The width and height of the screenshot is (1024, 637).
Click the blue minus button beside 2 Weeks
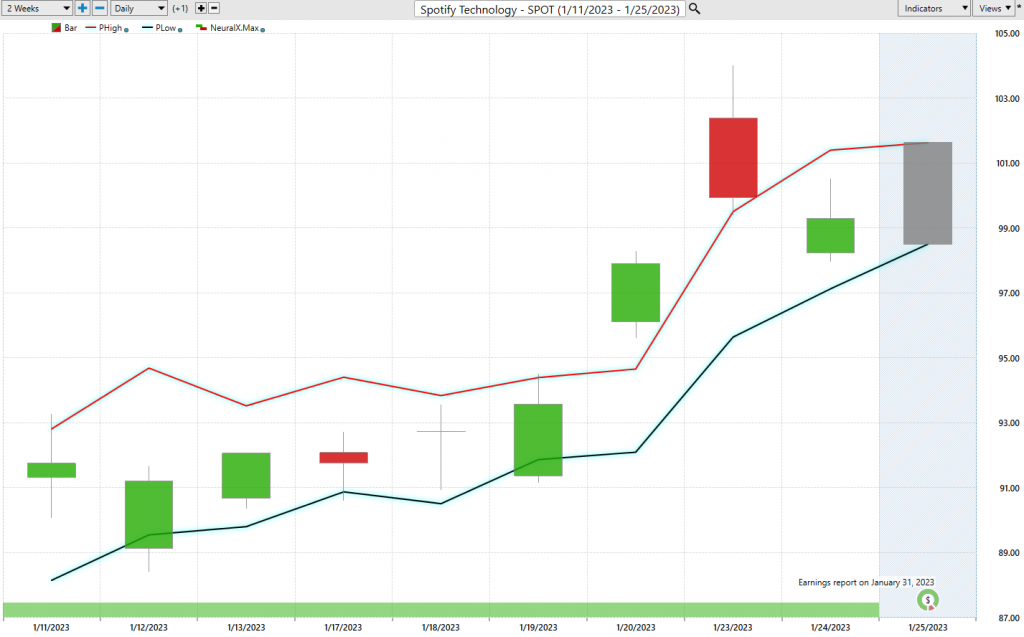click(100, 8)
